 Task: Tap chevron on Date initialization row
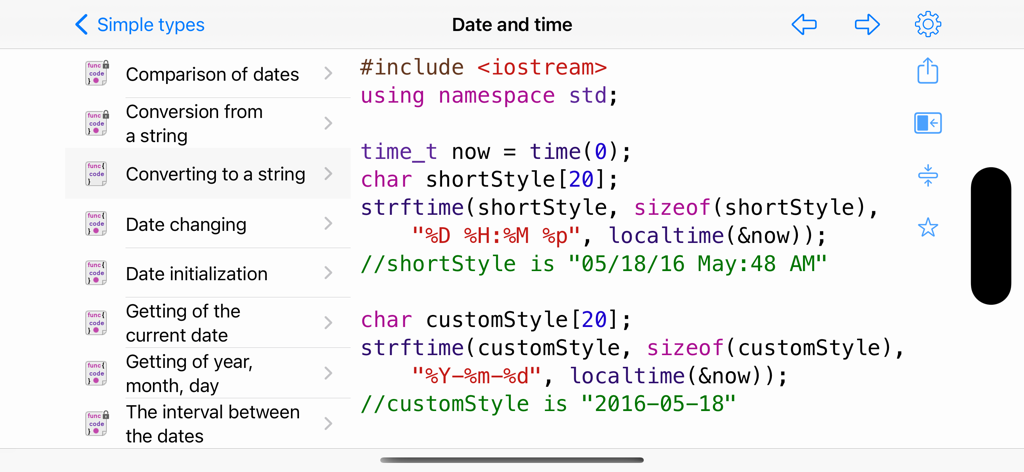(328, 273)
